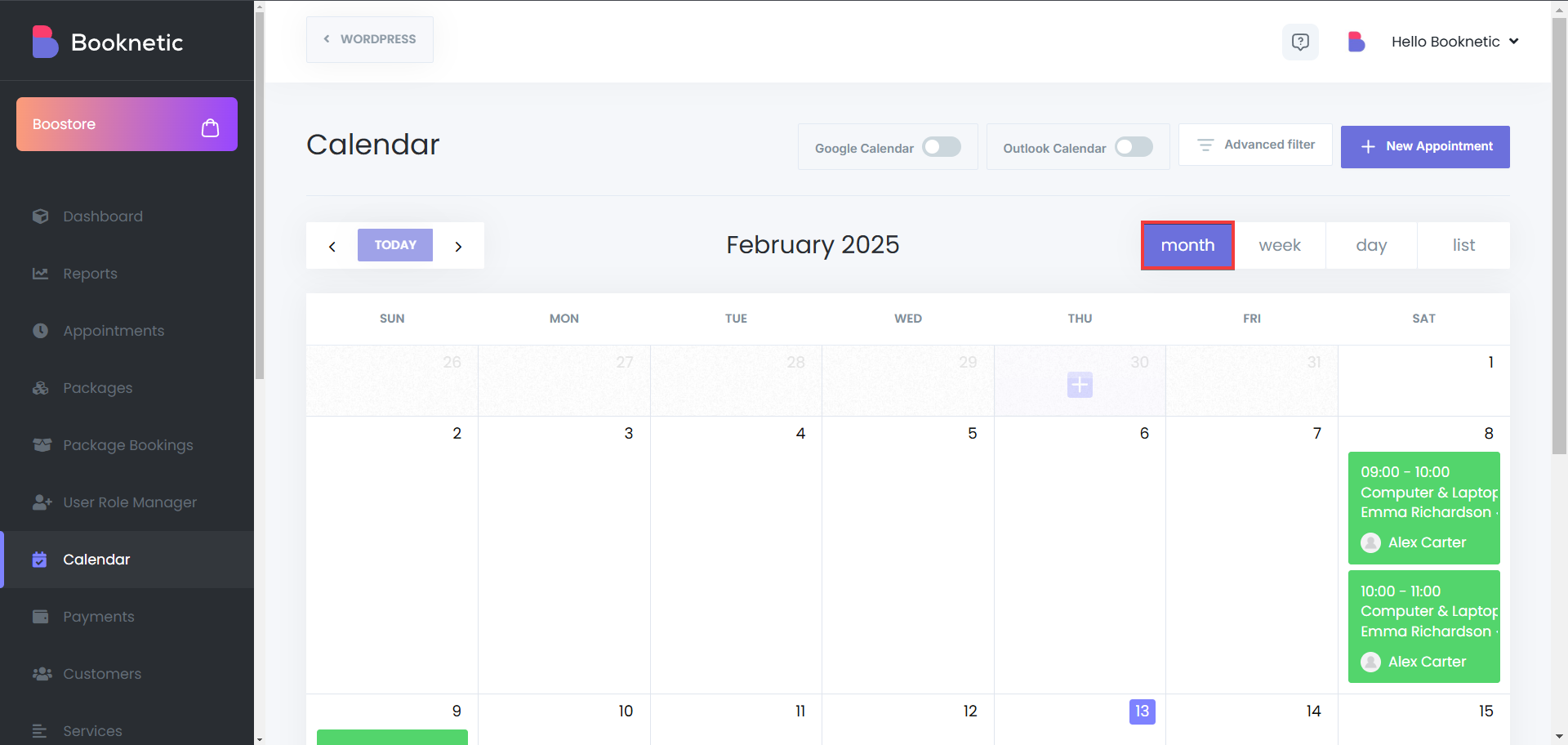Advance to next month with right chevron
1568x745 pixels.
458,246
